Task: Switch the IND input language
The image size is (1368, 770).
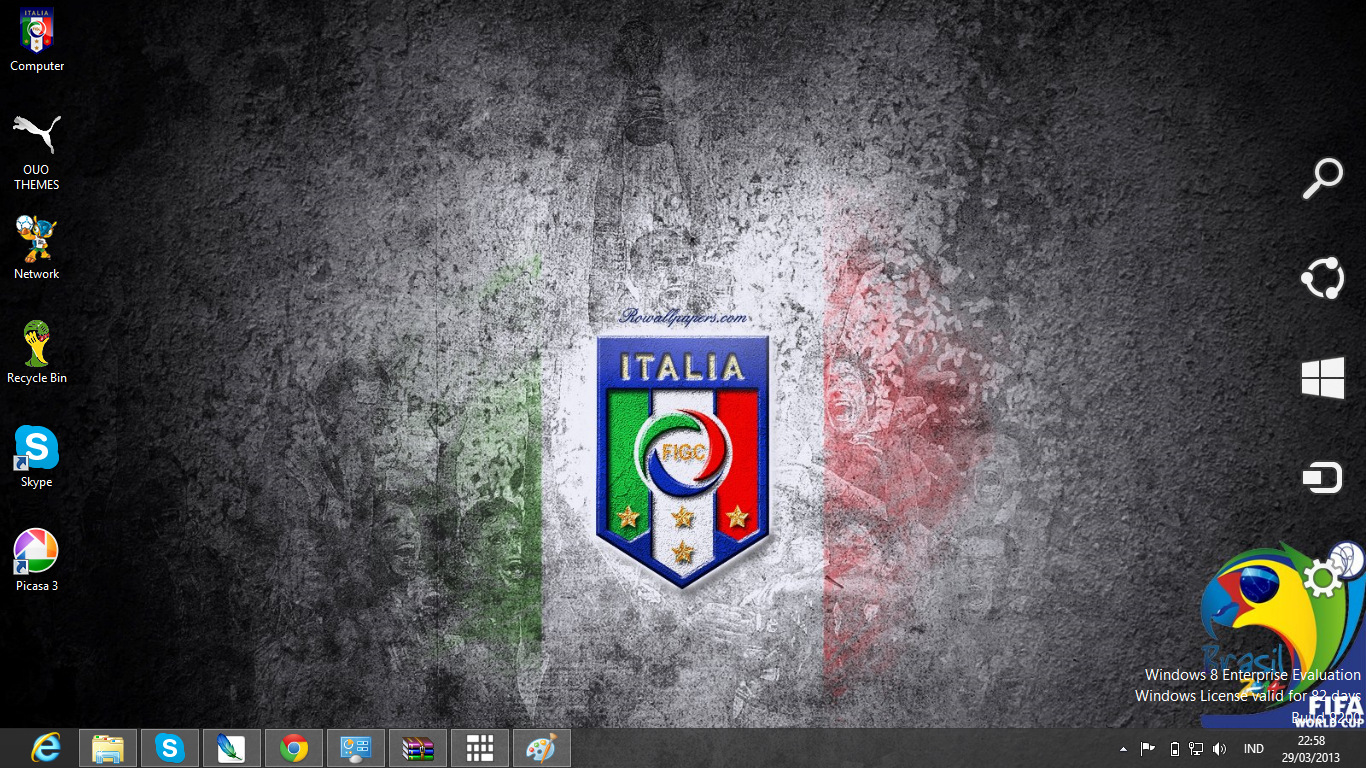Action: click(1252, 747)
